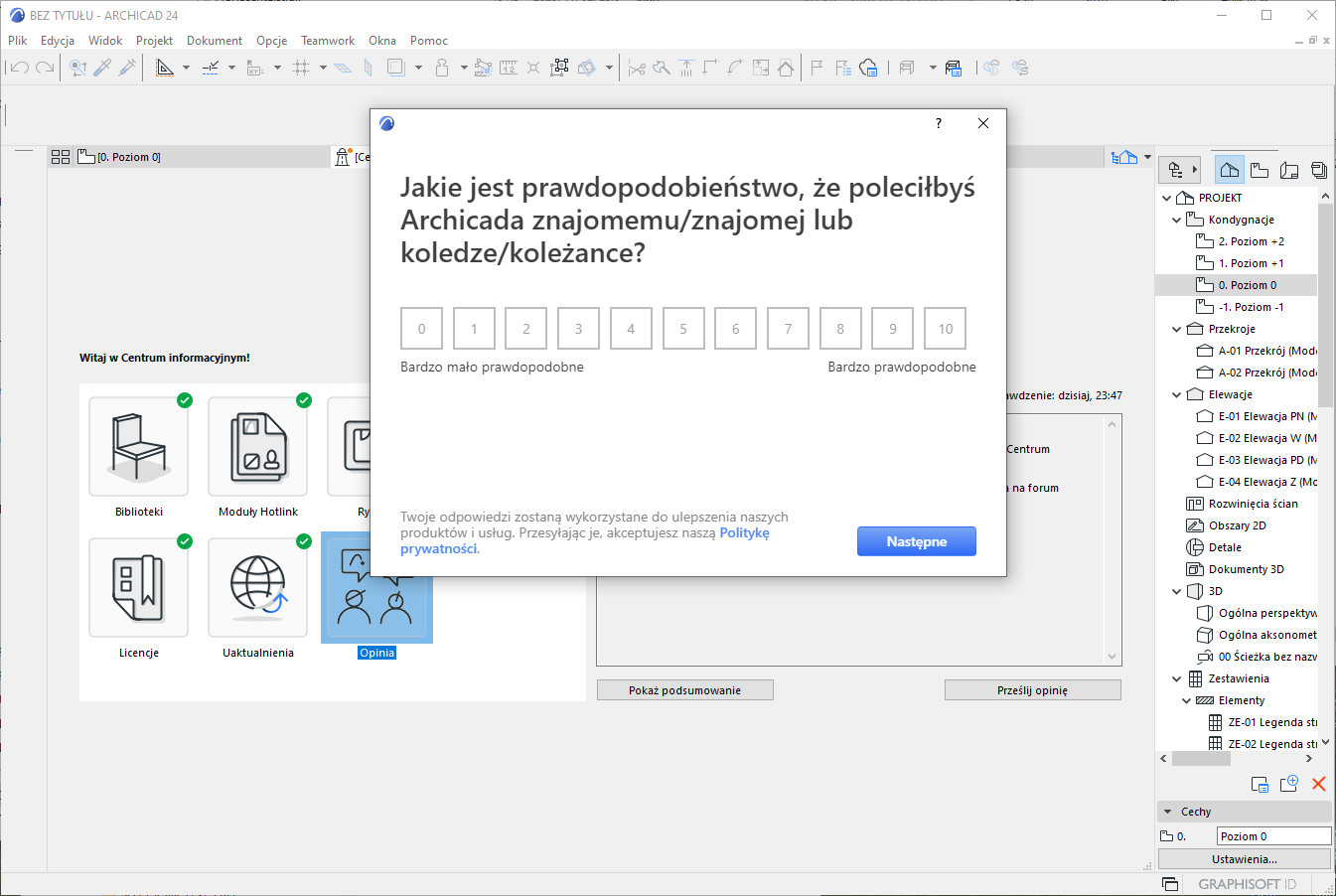Open the Teamwork menu

tap(328, 41)
